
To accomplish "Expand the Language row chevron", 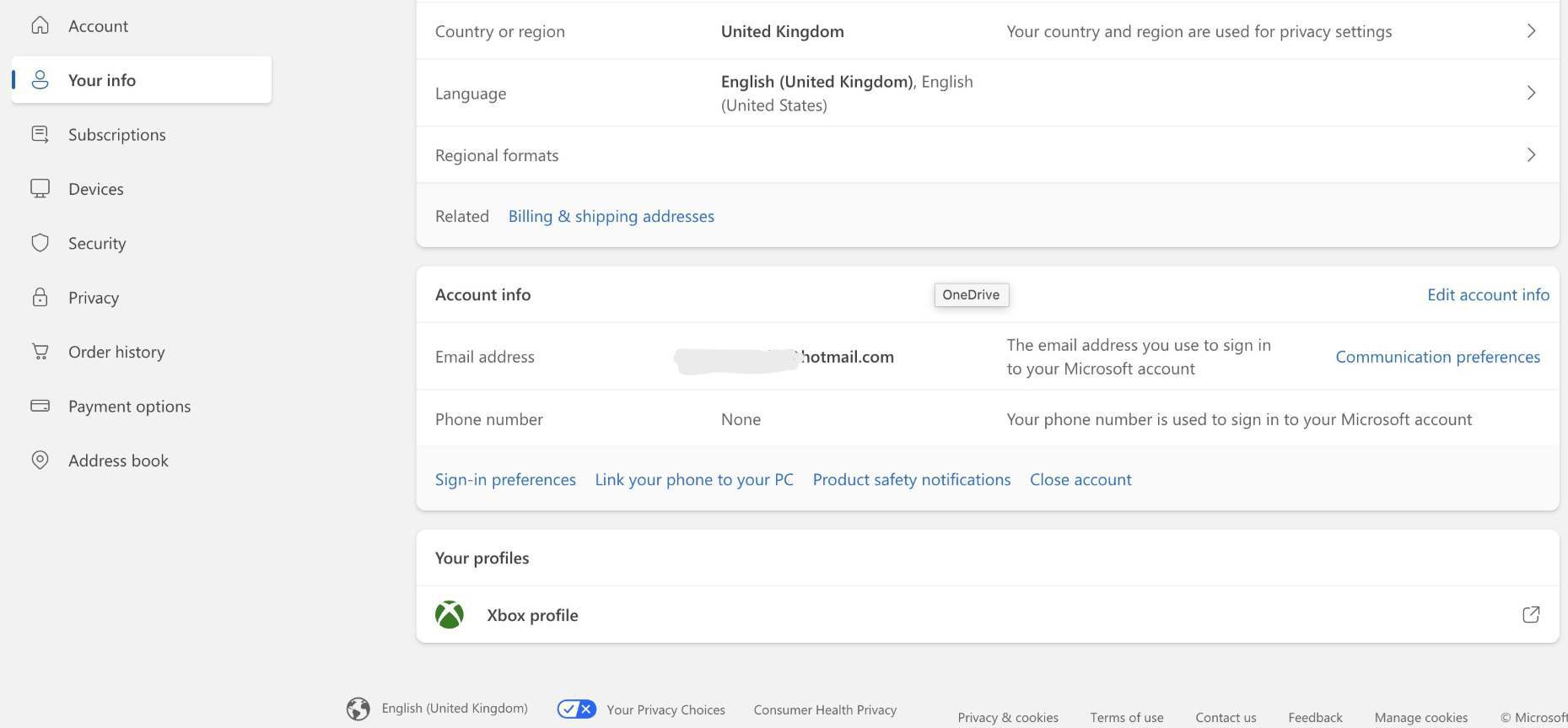I will click(x=1531, y=93).
